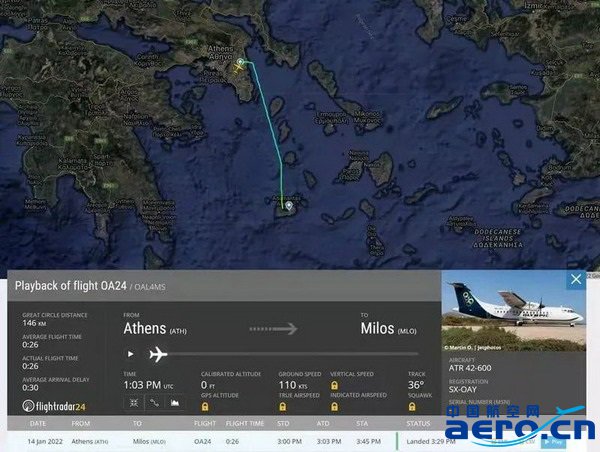
Task: Click the Milos destination marker on map
Action: [x=289, y=206]
